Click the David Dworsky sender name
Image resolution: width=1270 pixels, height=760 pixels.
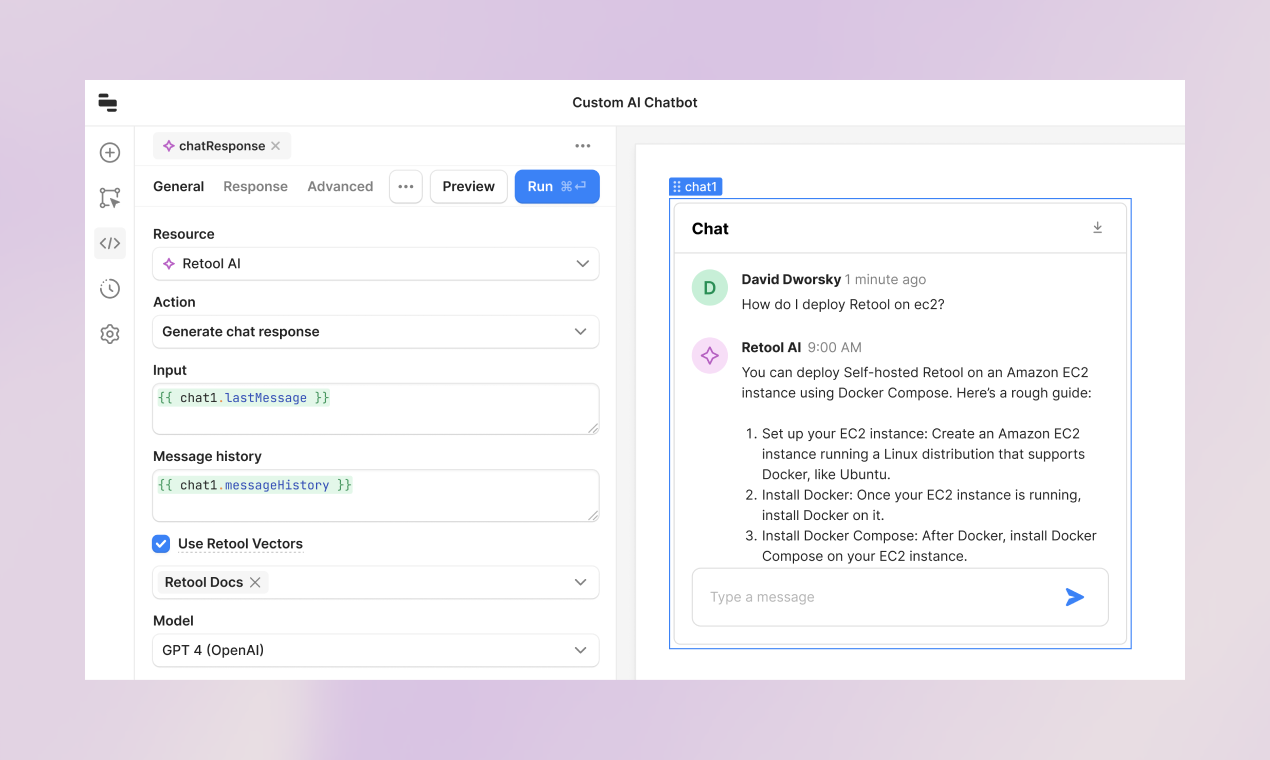click(791, 280)
